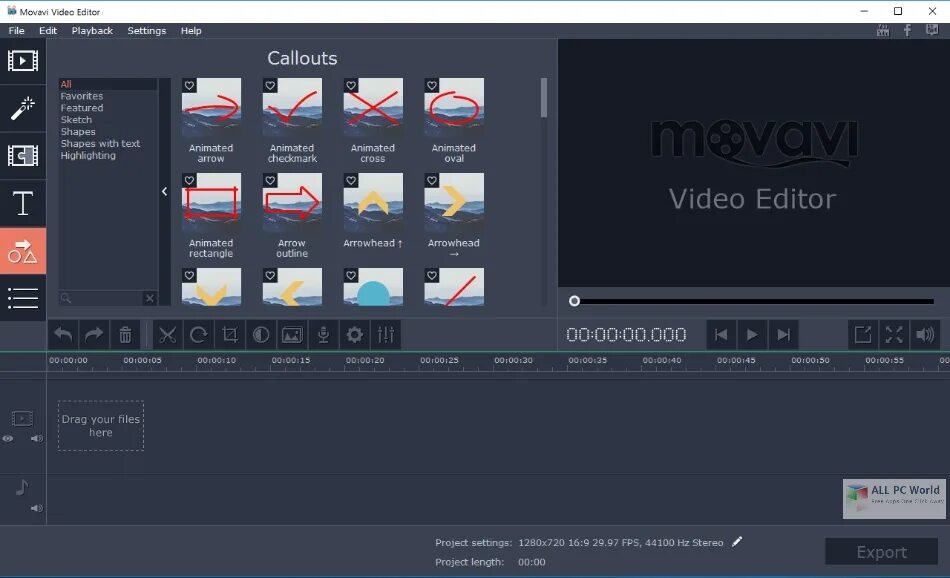
Task: Open the Edit menu
Action: (48, 30)
